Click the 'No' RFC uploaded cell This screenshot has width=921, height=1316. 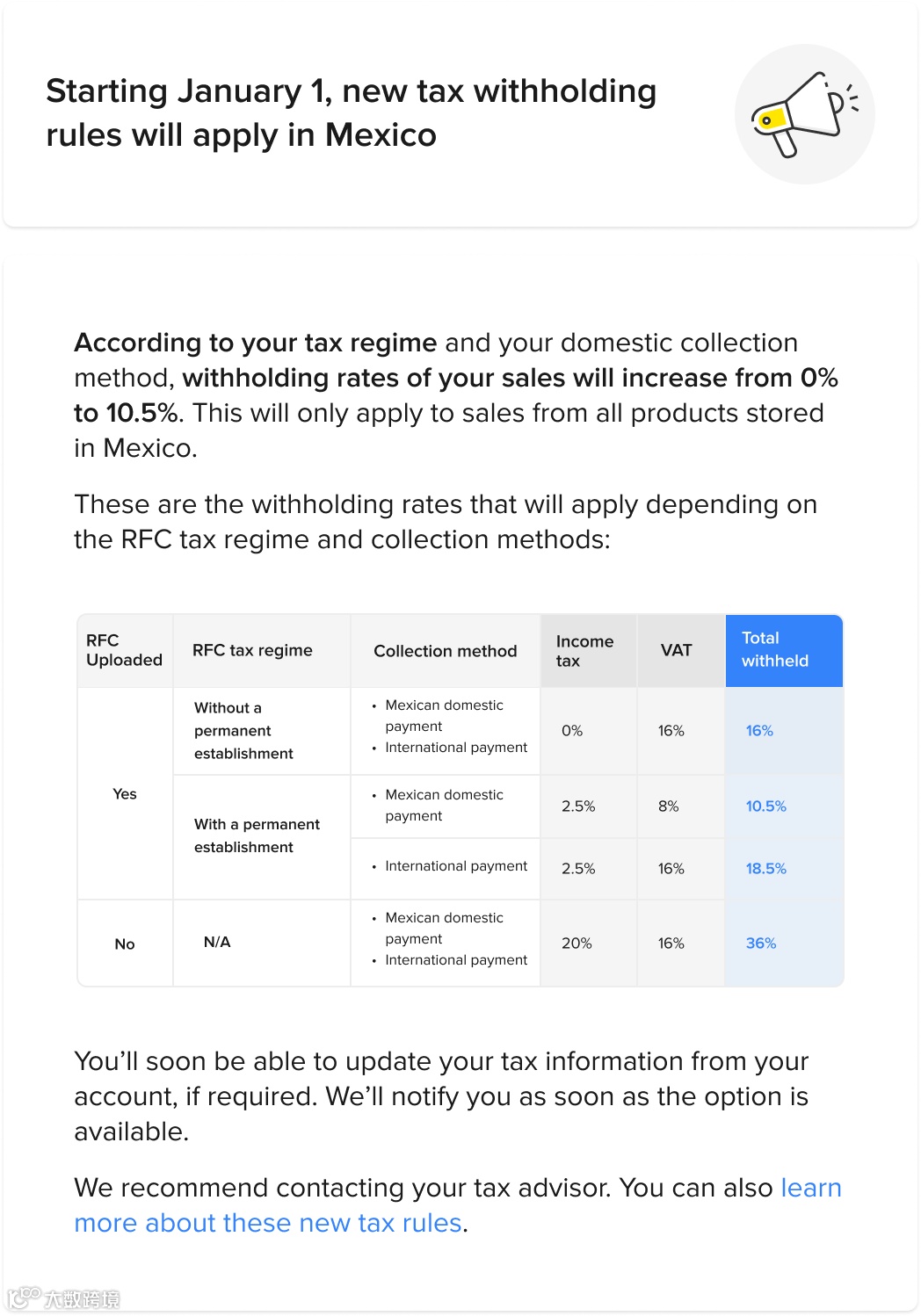125,944
